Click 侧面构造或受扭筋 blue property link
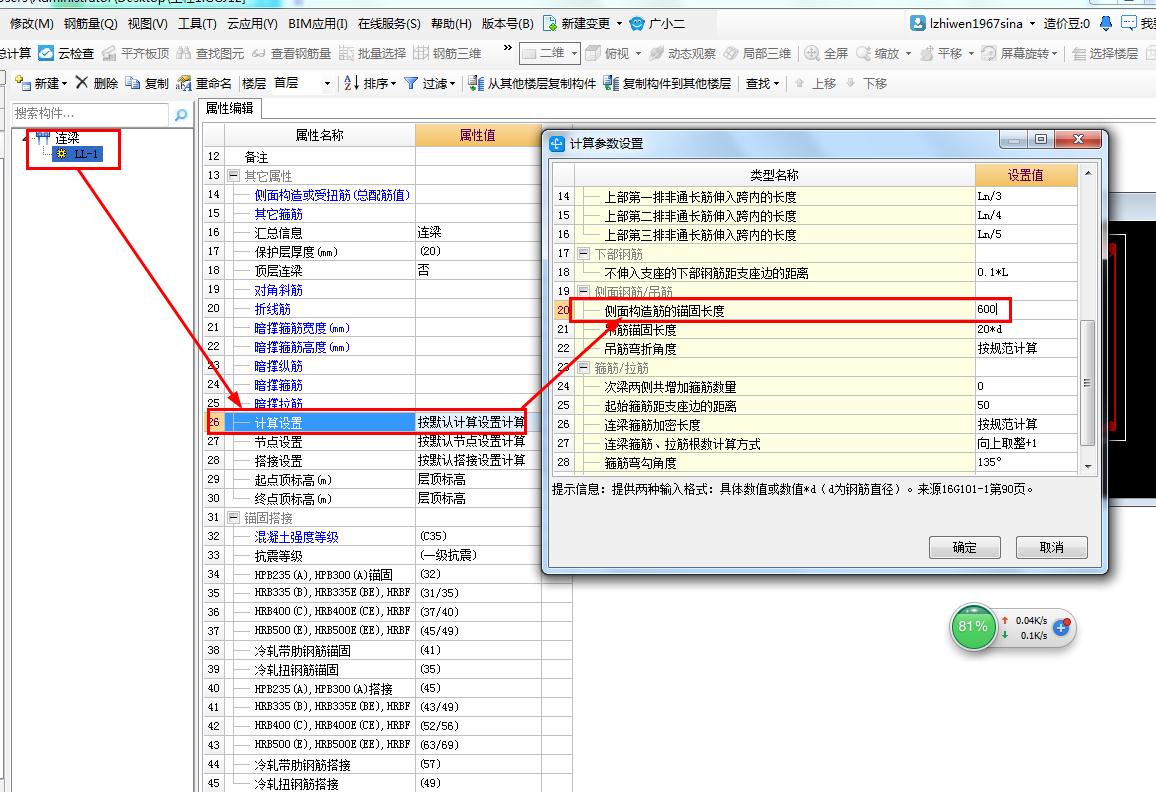Image resolution: width=1156 pixels, height=792 pixels. tap(332, 195)
